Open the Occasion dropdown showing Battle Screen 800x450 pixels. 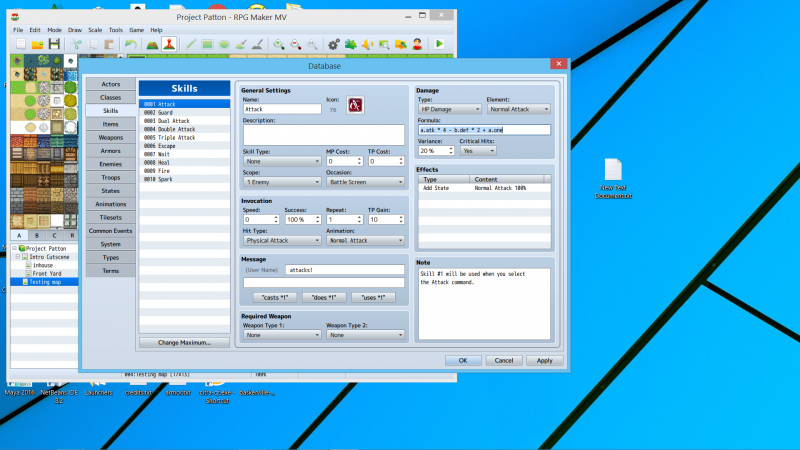click(365, 182)
